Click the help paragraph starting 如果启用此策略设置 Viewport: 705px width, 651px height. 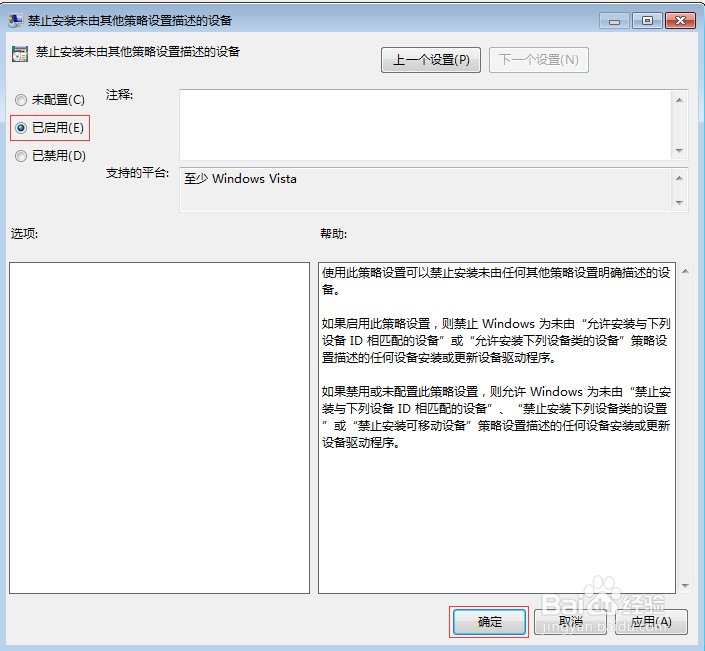[x=496, y=341]
